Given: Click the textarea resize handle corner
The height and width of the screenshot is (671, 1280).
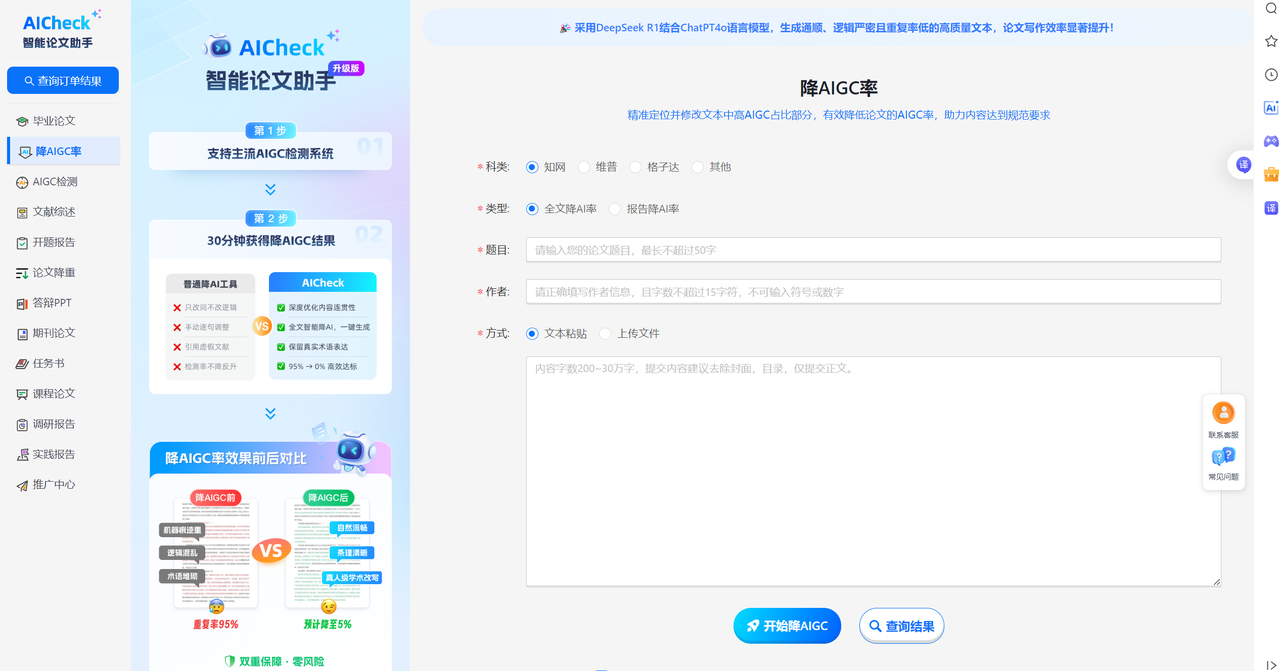Looking at the screenshot, I should click(x=1216, y=581).
